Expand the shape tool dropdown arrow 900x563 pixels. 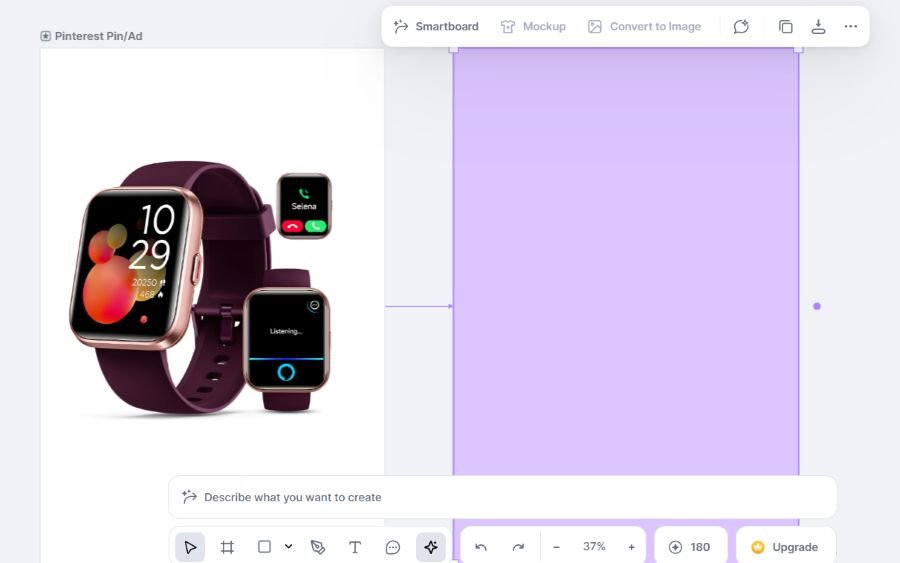[x=288, y=546]
